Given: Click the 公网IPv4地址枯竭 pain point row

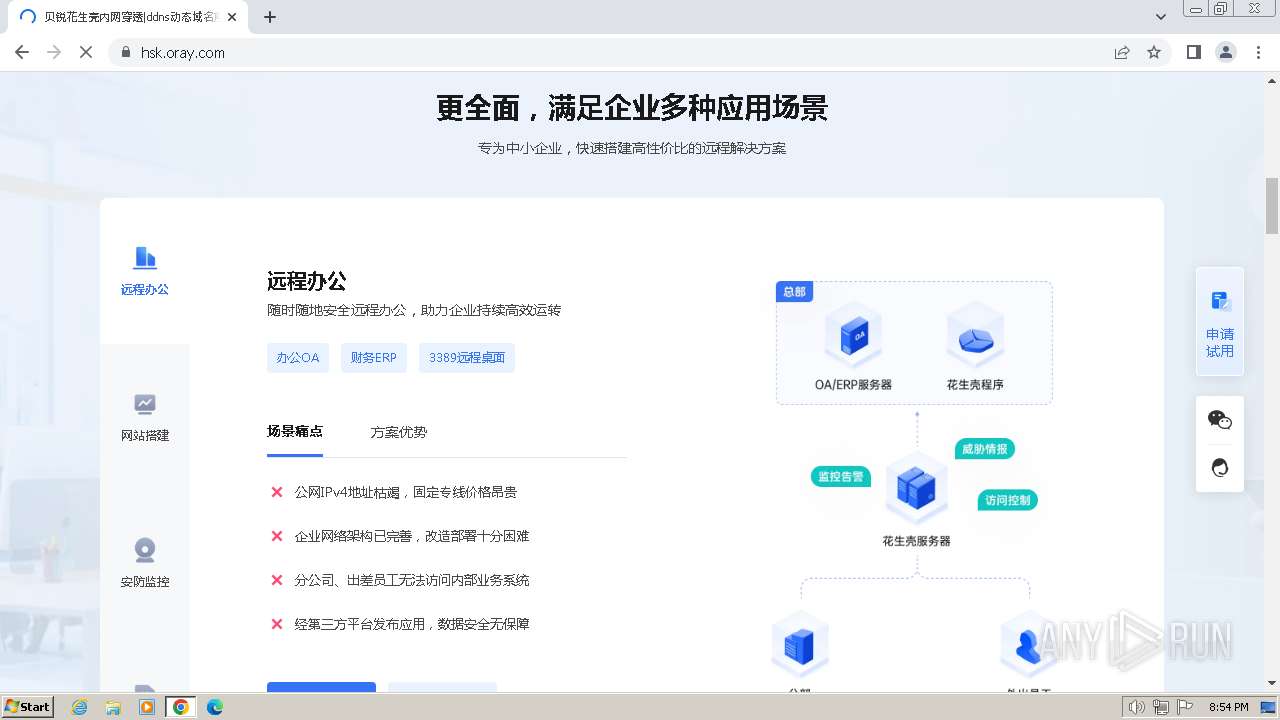Looking at the screenshot, I should click(x=394, y=492).
